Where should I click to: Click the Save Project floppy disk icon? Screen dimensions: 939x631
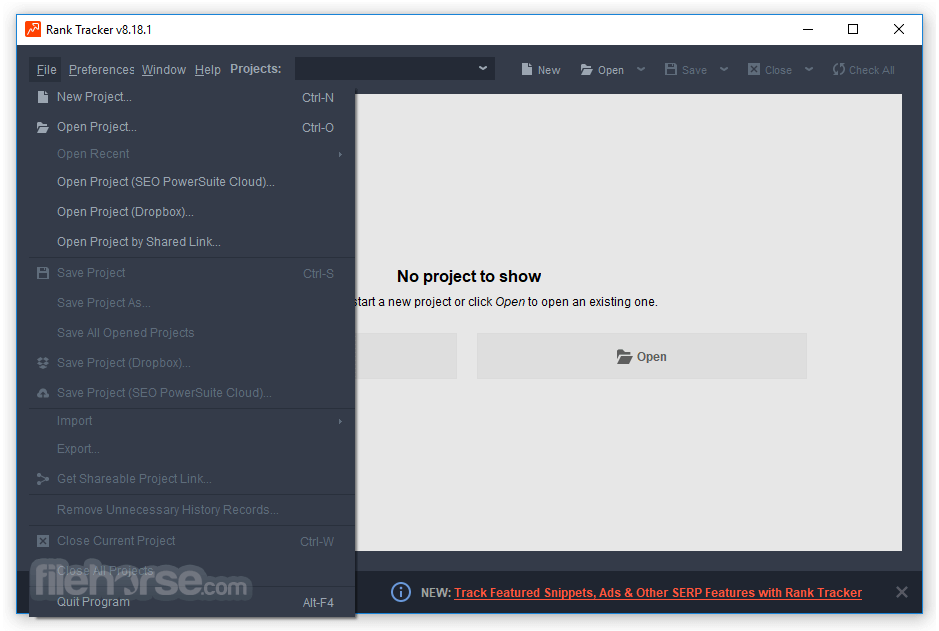pyautogui.click(x=43, y=273)
